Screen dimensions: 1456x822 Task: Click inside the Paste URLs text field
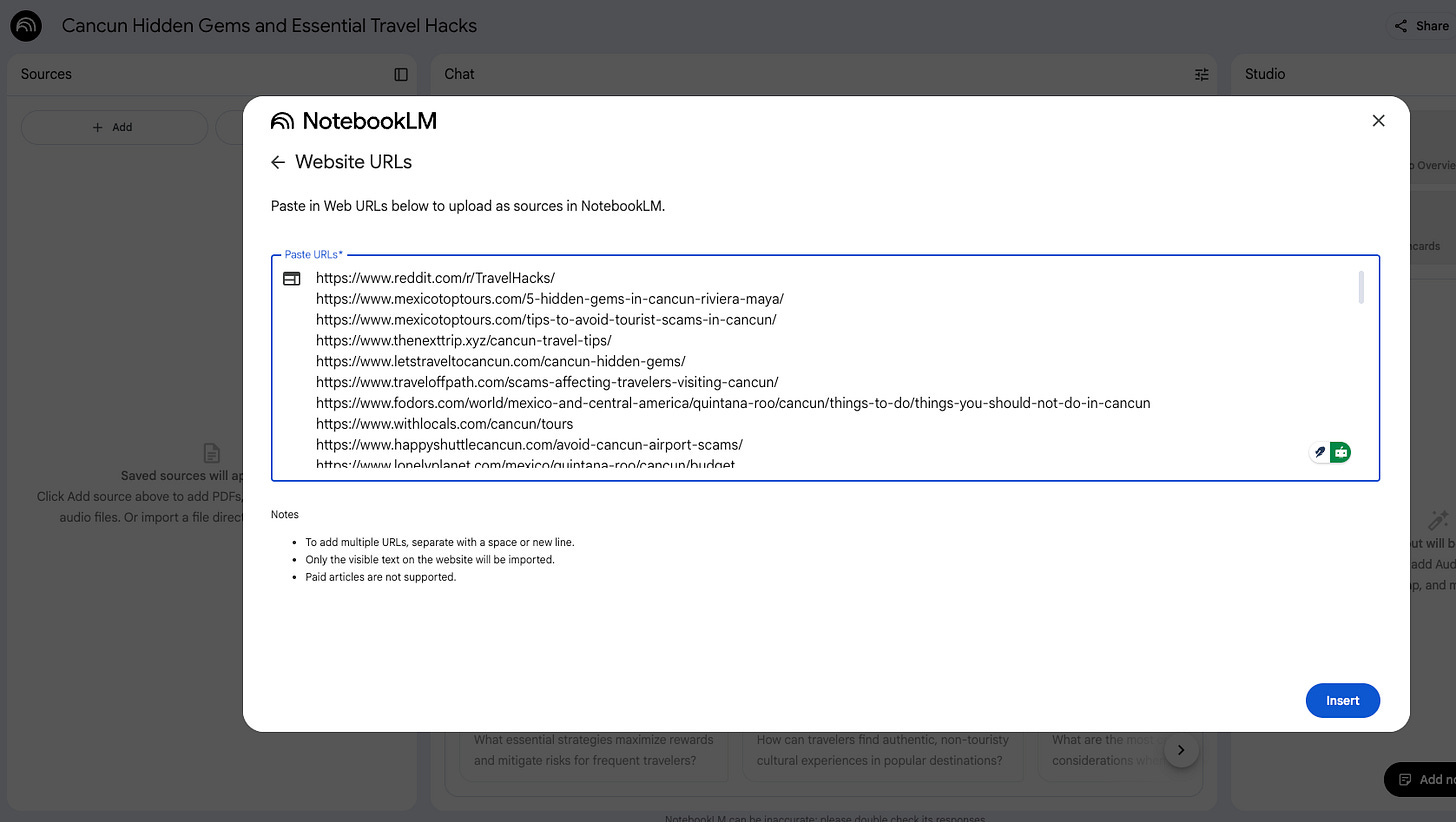coord(825,368)
